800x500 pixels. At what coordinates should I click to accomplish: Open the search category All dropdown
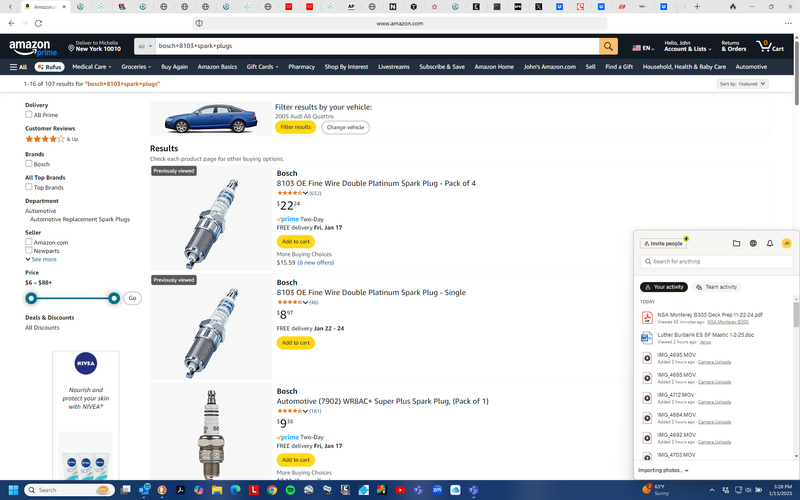pyautogui.click(x=145, y=46)
